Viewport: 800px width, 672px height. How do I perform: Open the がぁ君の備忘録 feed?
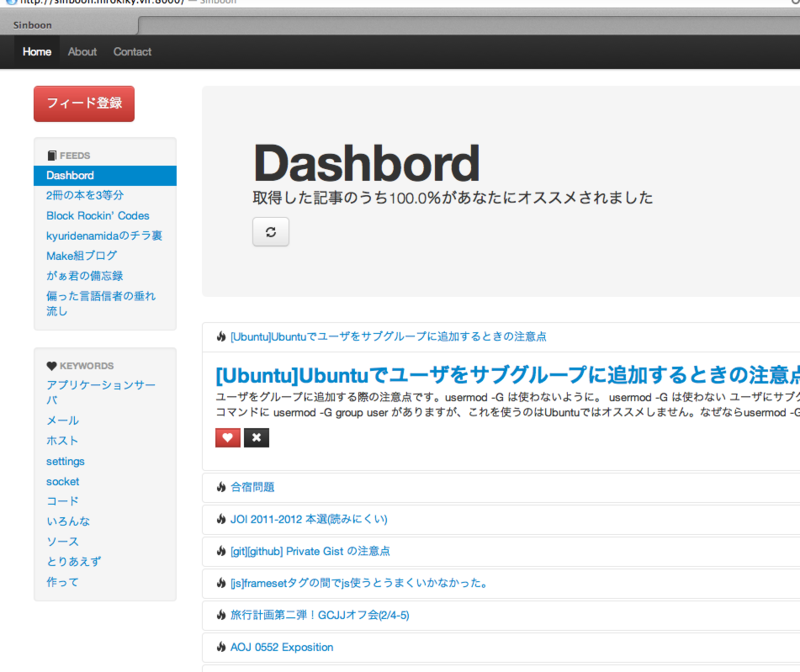(x=85, y=276)
